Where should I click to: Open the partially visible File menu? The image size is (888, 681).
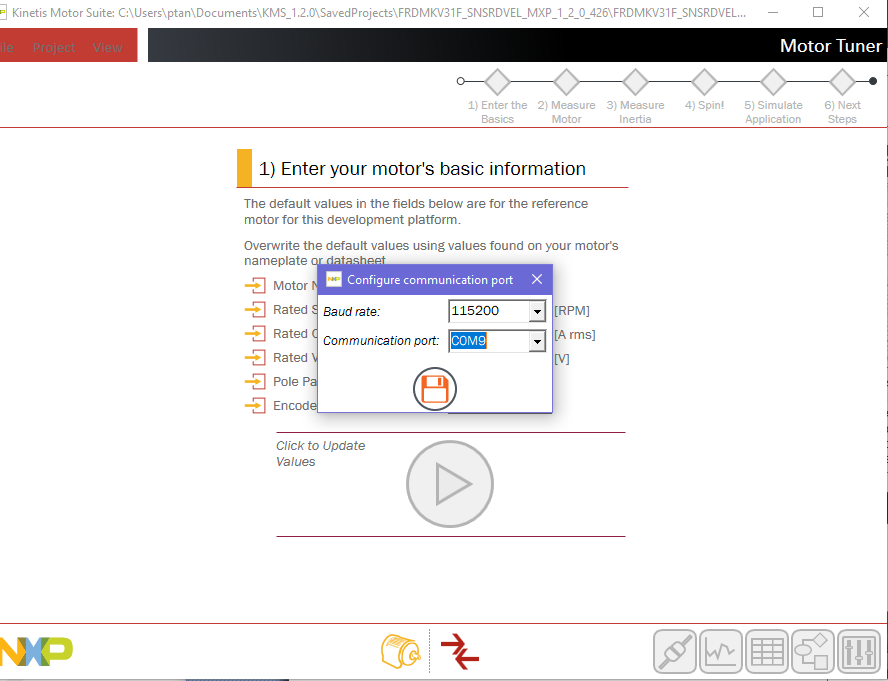point(7,48)
